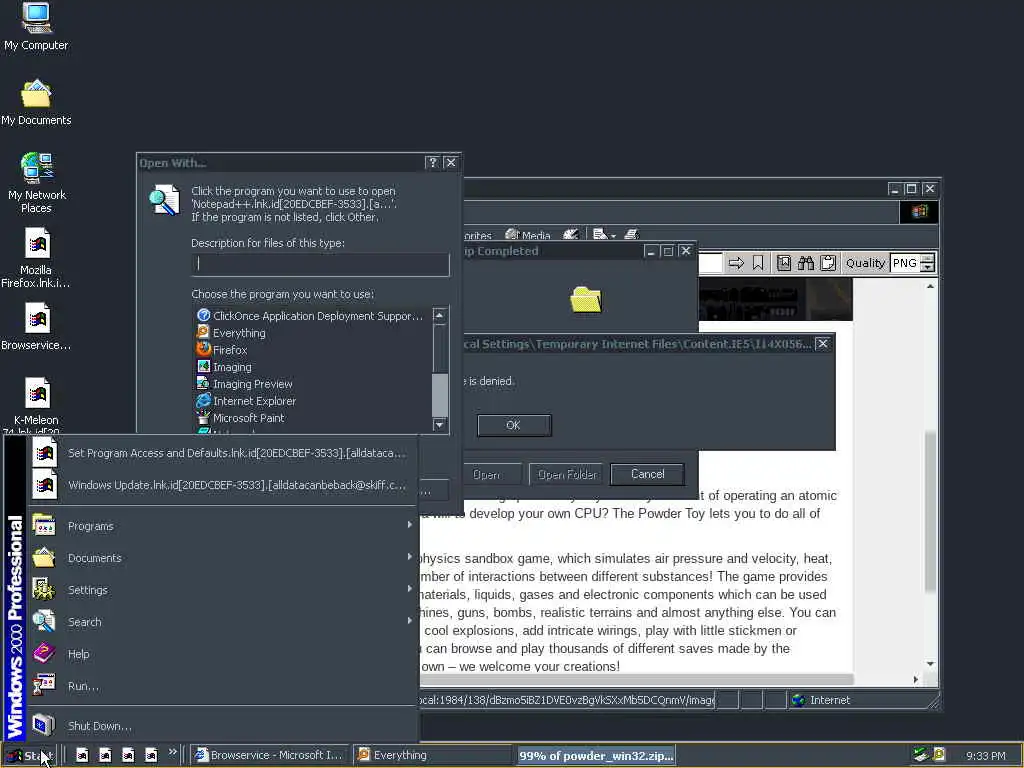1024x768 pixels.
Task: Click the Everything search tray icon
Action: click(939, 755)
